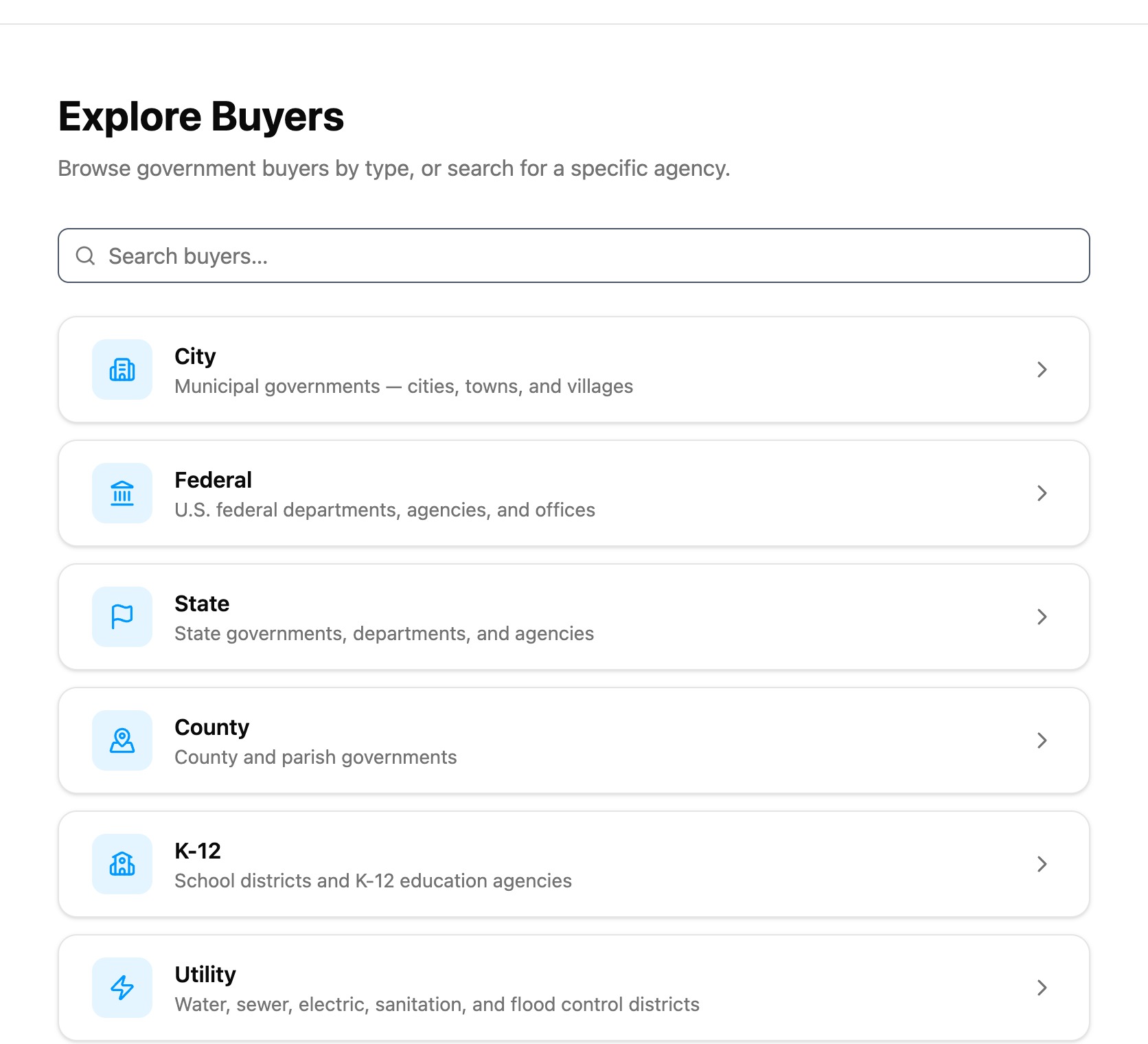Click "School districts and K-12 education agencies"
Image resolution: width=1148 pixels, height=1044 pixels.
point(373,881)
